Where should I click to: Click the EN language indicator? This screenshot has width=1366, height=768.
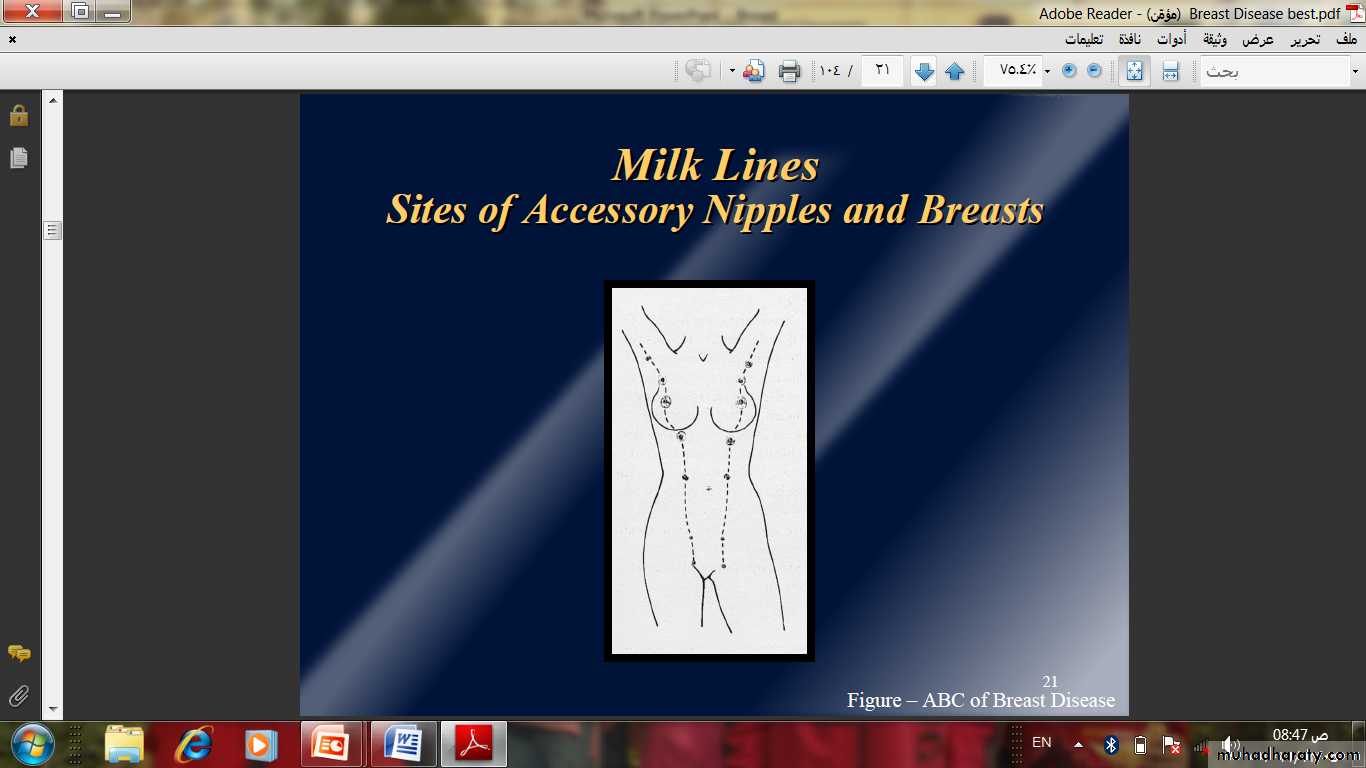click(1041, 743)
